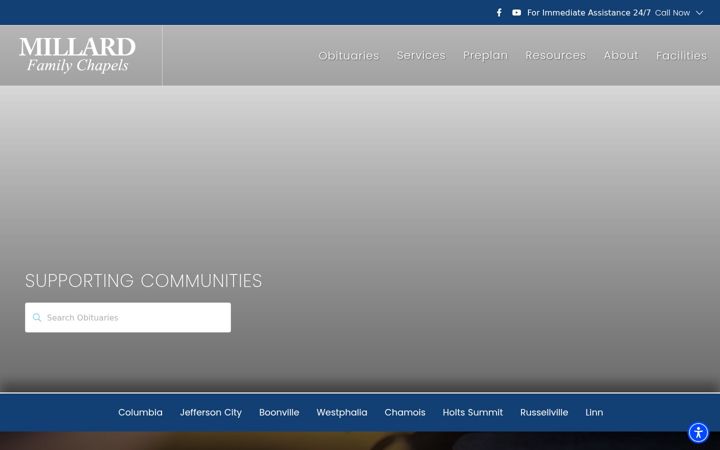Screen dimensions: 720x450
Task: Select the Chamois location link
Action: click(x=405, y=412)
